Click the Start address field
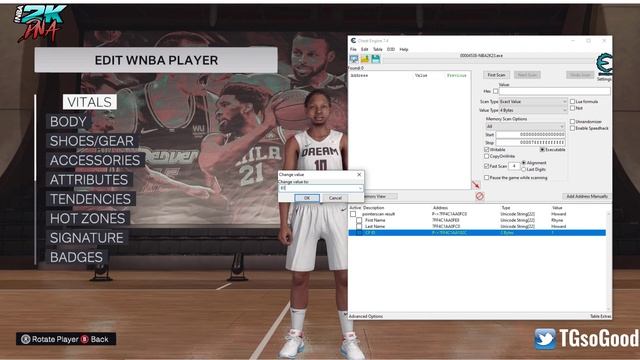The height and width of the screenshot is (360, 640). click(x=531, y=135)
